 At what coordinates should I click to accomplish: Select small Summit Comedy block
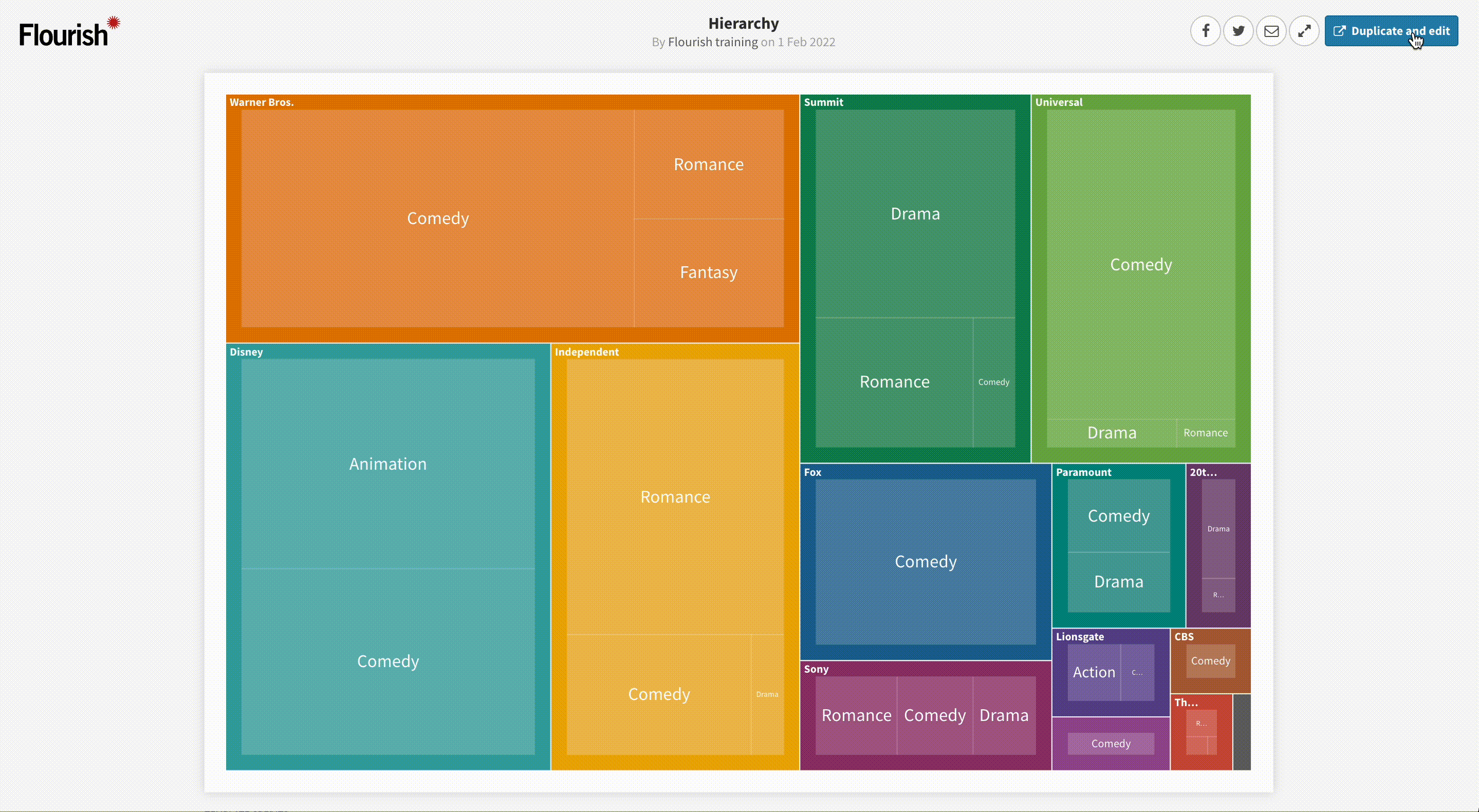point(994,382)
